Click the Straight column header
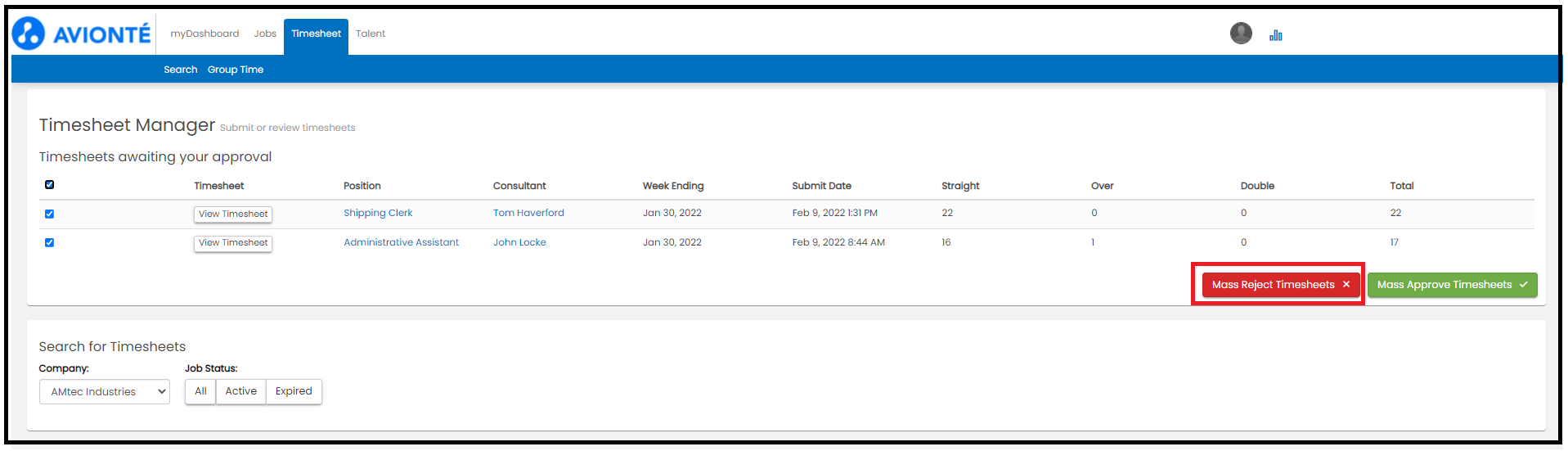 click(960, 186)
